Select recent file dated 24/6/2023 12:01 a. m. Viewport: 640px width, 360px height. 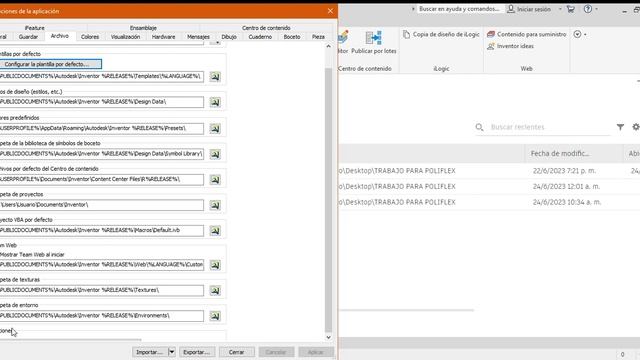coord(489,187)
